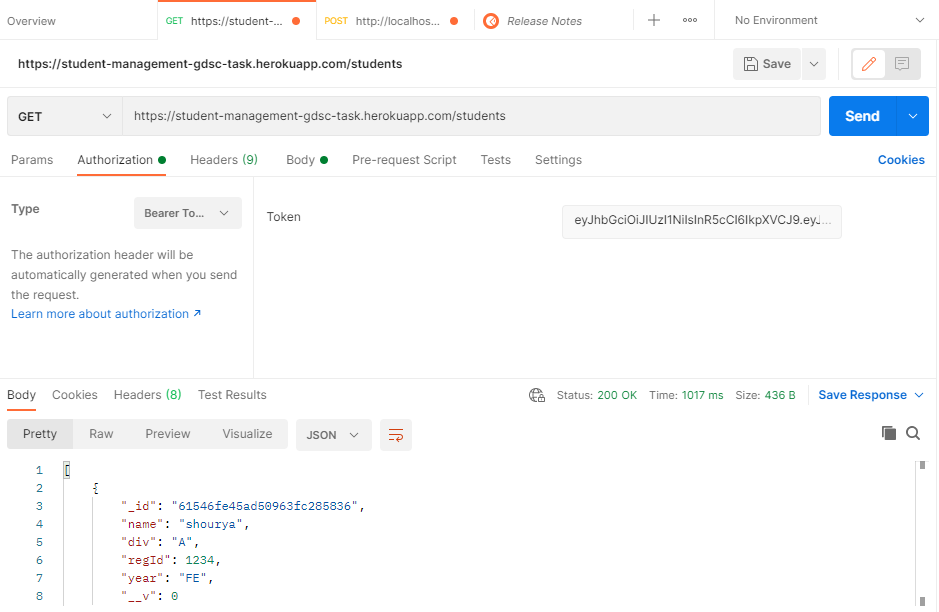Click the Save button
The width and height of the screenshot is (939, 612).
(x=767, y=64)
